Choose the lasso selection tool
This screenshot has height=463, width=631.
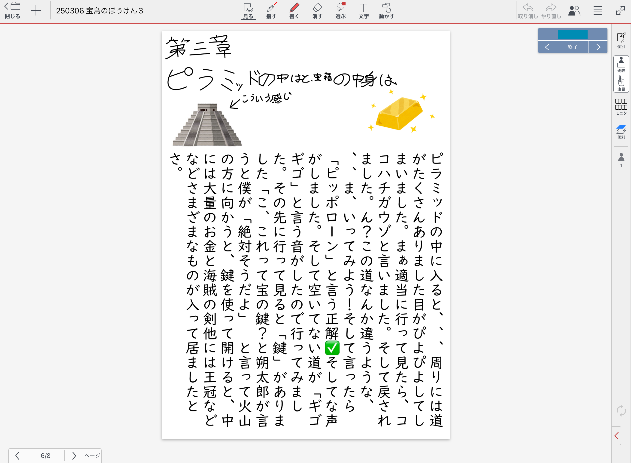(341, 11)
